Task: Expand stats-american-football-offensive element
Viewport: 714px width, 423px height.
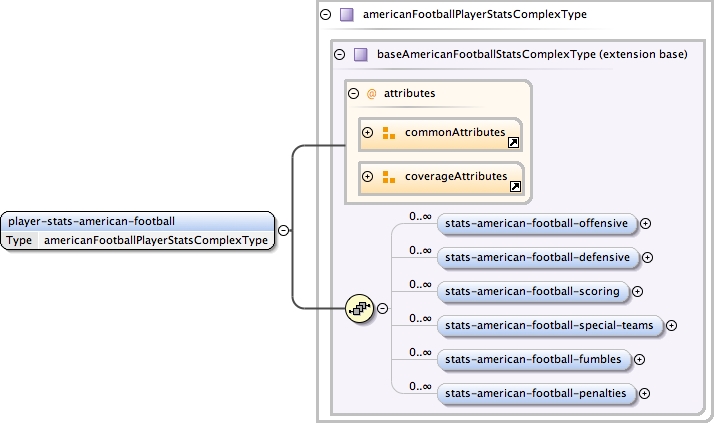Action: tap(645, 223)
